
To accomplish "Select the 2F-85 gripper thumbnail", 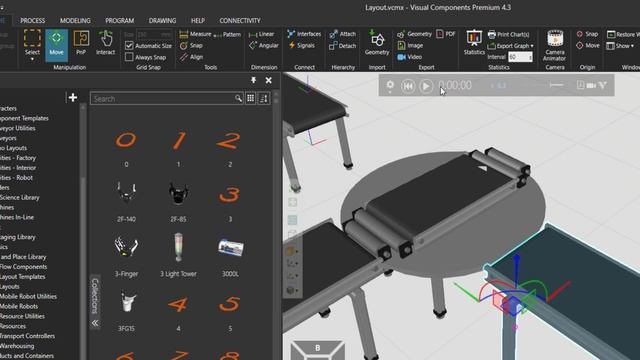I will pos(178,193).
